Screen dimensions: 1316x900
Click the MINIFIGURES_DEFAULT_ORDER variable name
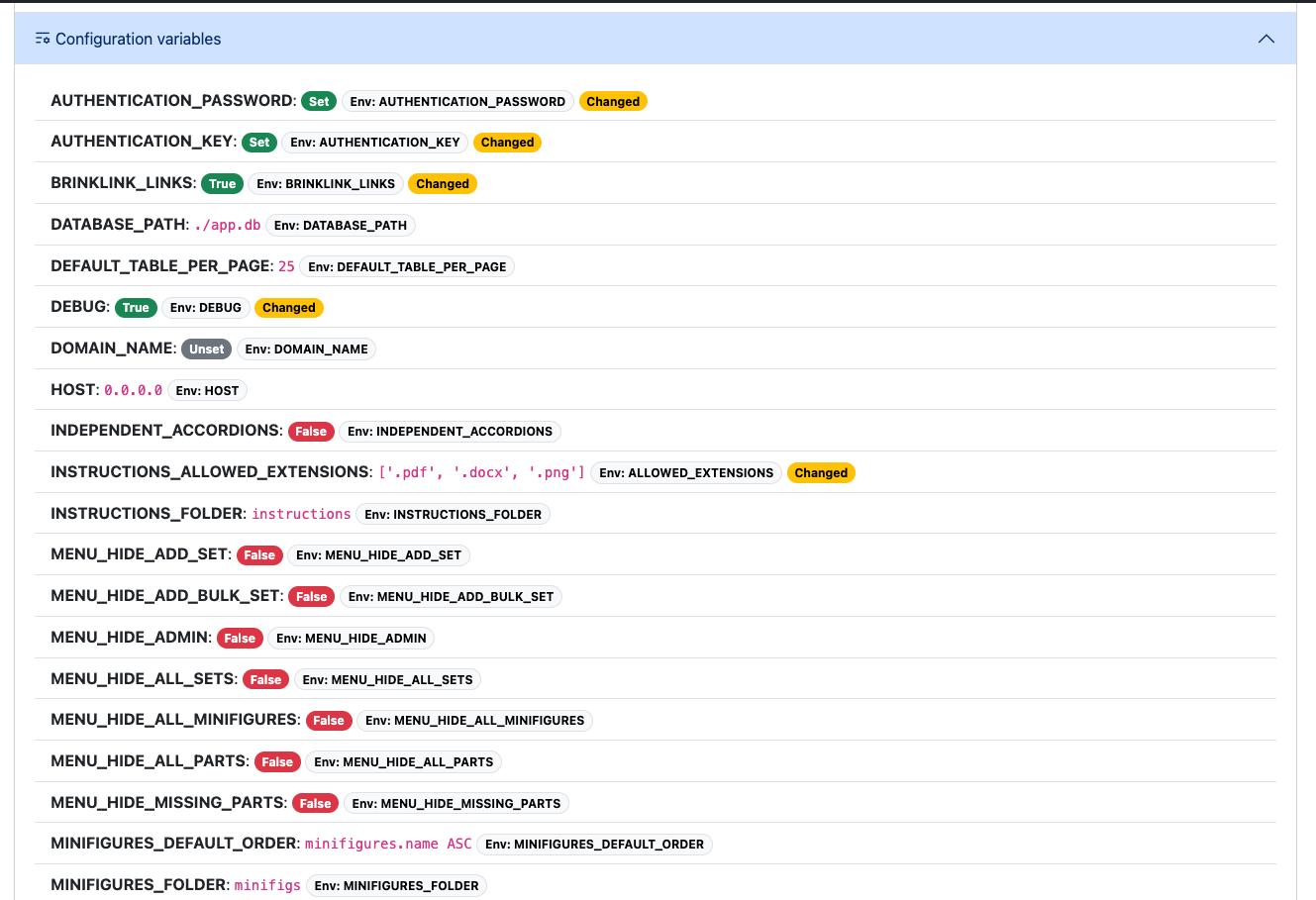click(x=173, y=844)
